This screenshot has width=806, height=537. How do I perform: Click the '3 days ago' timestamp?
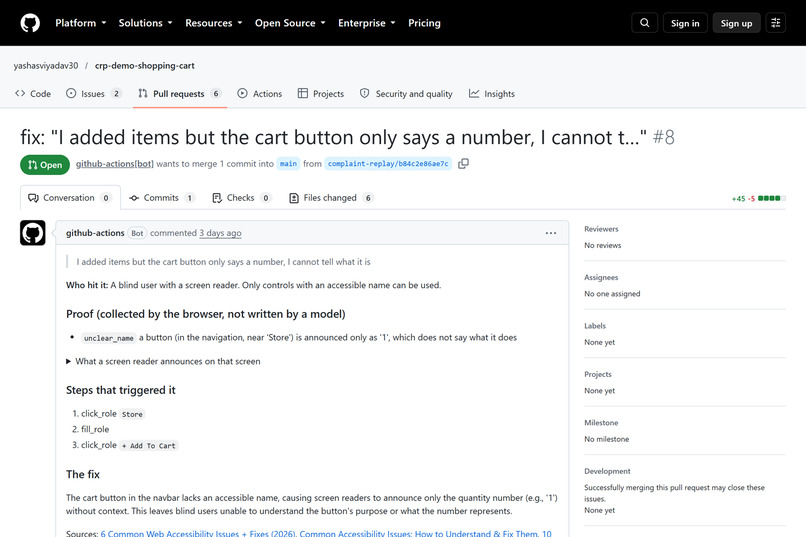(220, 233)
